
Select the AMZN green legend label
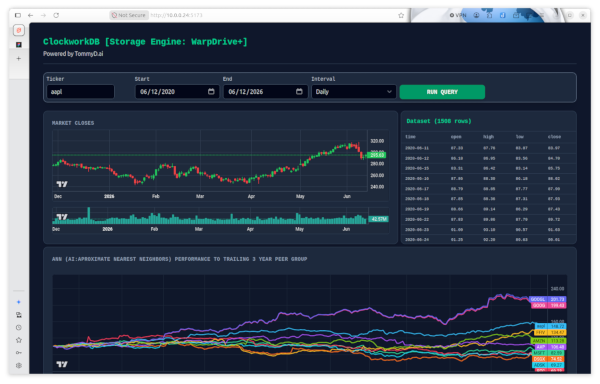[x=548, y=340]
